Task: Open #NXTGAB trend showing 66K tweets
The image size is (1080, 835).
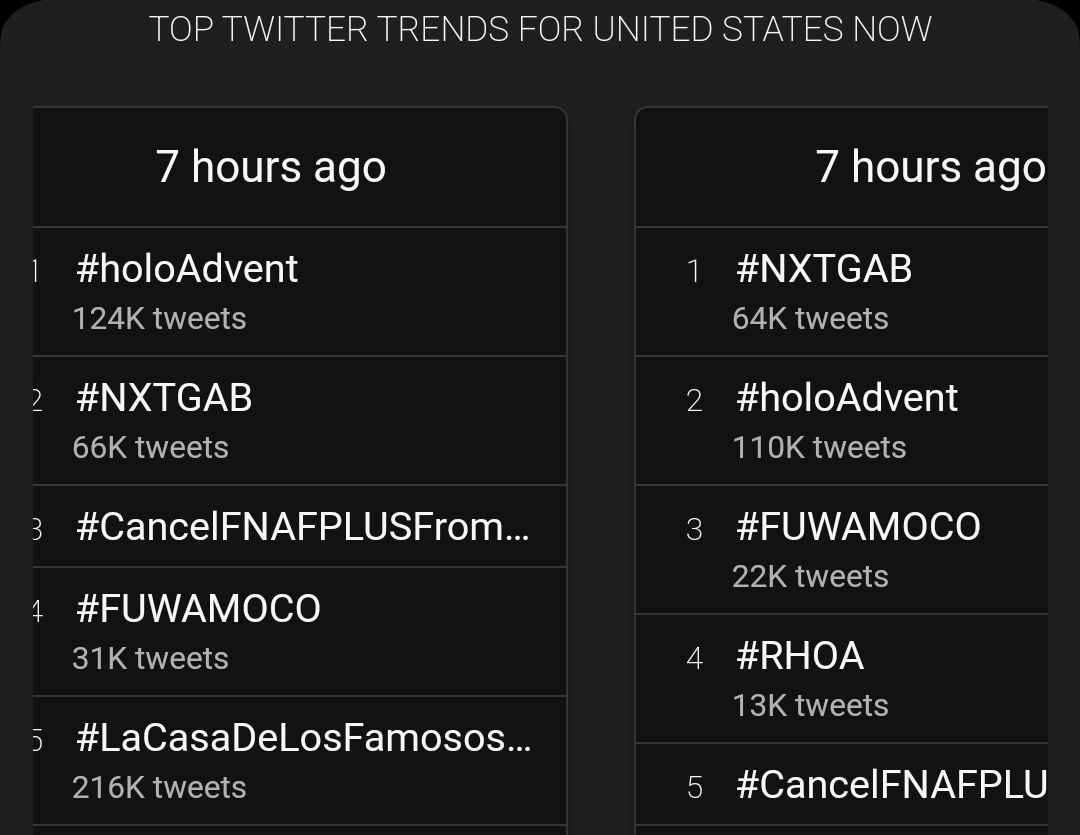Action: [x=164, y=398]
